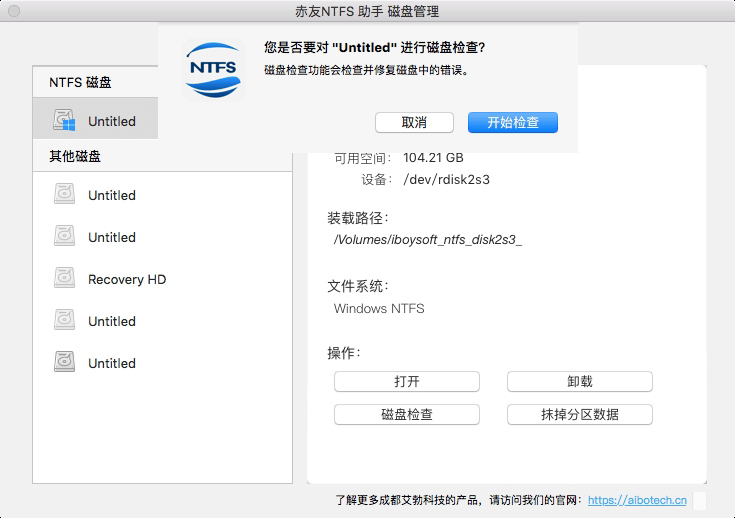Click the window title 赤友NTFS 助手 磁盘管理
Viewport: 735px width, 518px height.
pos(367,11)
